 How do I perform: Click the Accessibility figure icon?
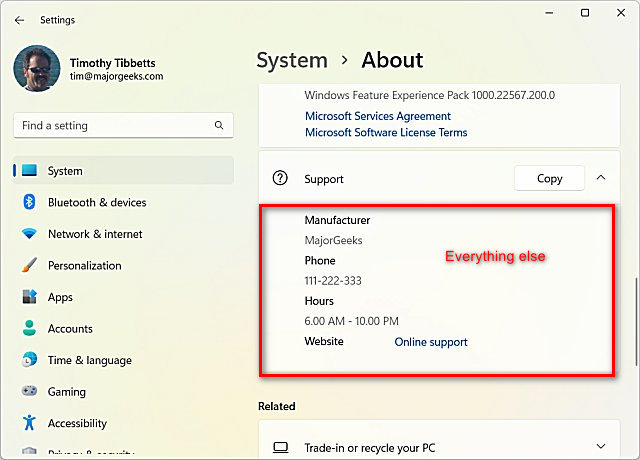[29, 422]
